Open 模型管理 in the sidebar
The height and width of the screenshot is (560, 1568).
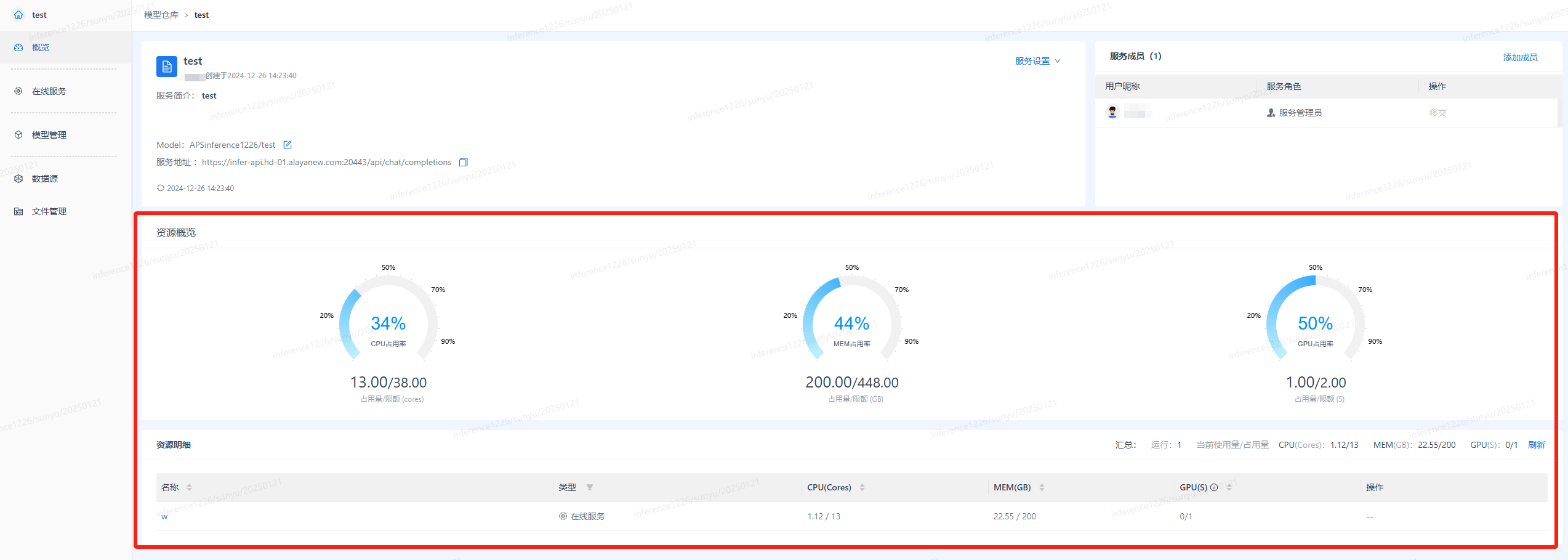click(x=49, y=135)
